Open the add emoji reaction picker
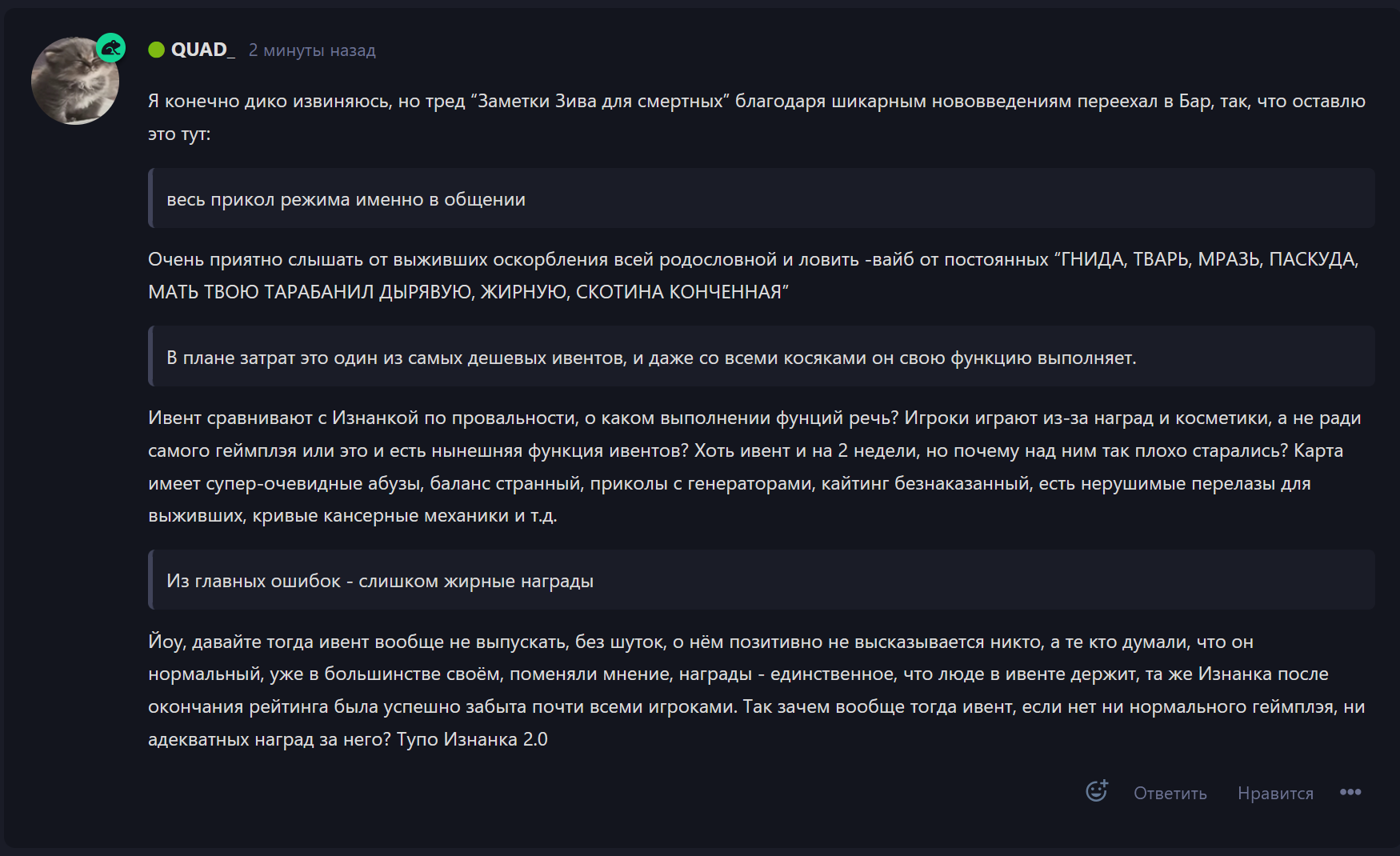This screenshot has width=1400, height=856. 1096,791
